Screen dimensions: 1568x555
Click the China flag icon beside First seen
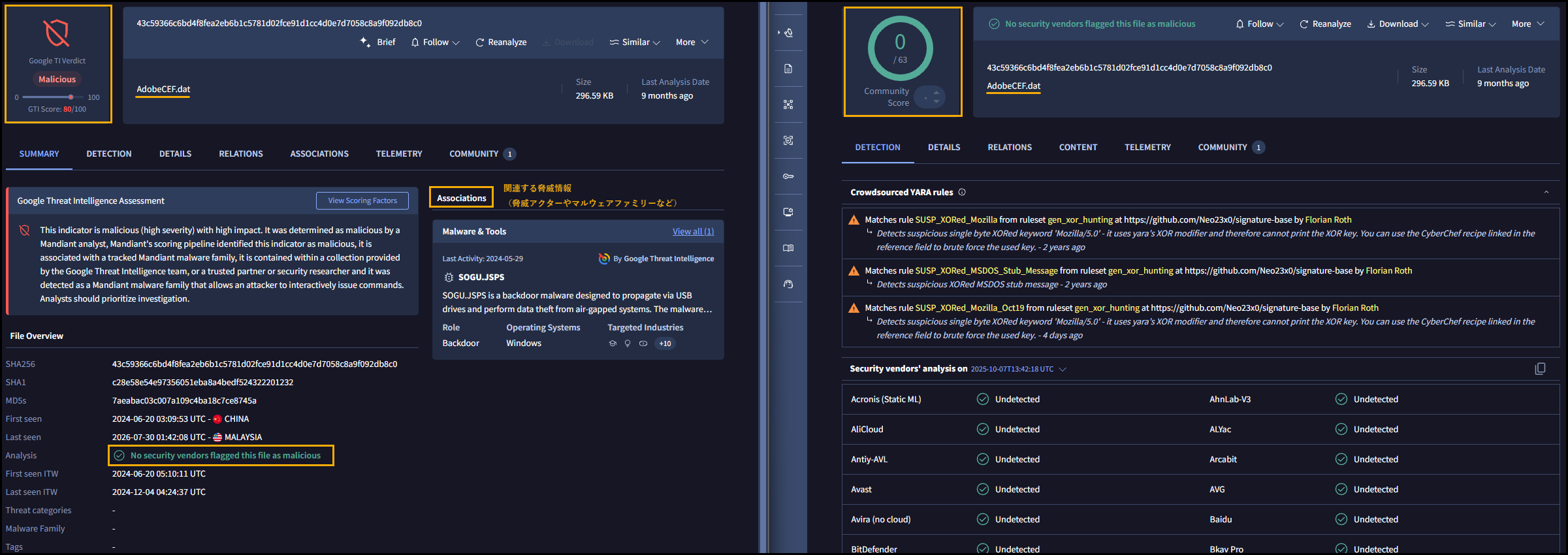coord(217,419)
